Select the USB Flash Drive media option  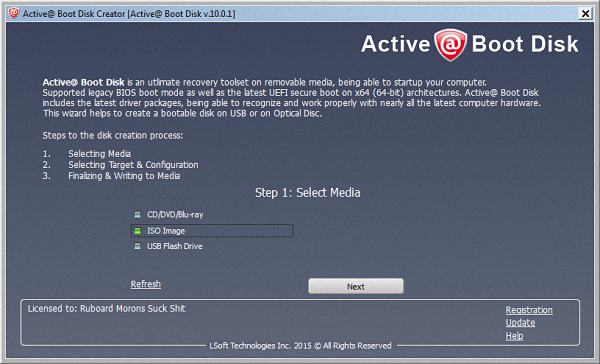[x=168, y=246]
